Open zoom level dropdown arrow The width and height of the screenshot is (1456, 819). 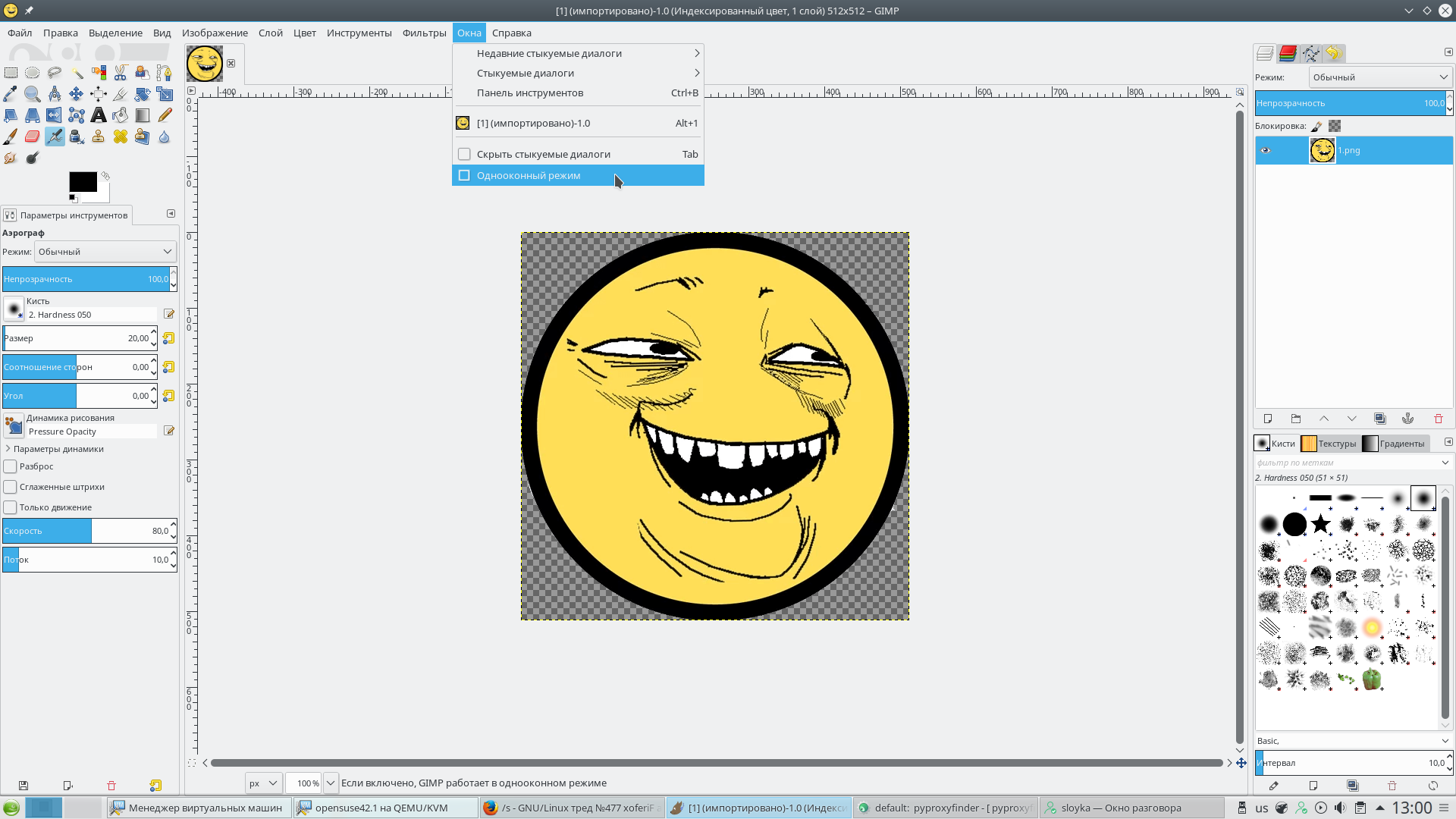331,783
